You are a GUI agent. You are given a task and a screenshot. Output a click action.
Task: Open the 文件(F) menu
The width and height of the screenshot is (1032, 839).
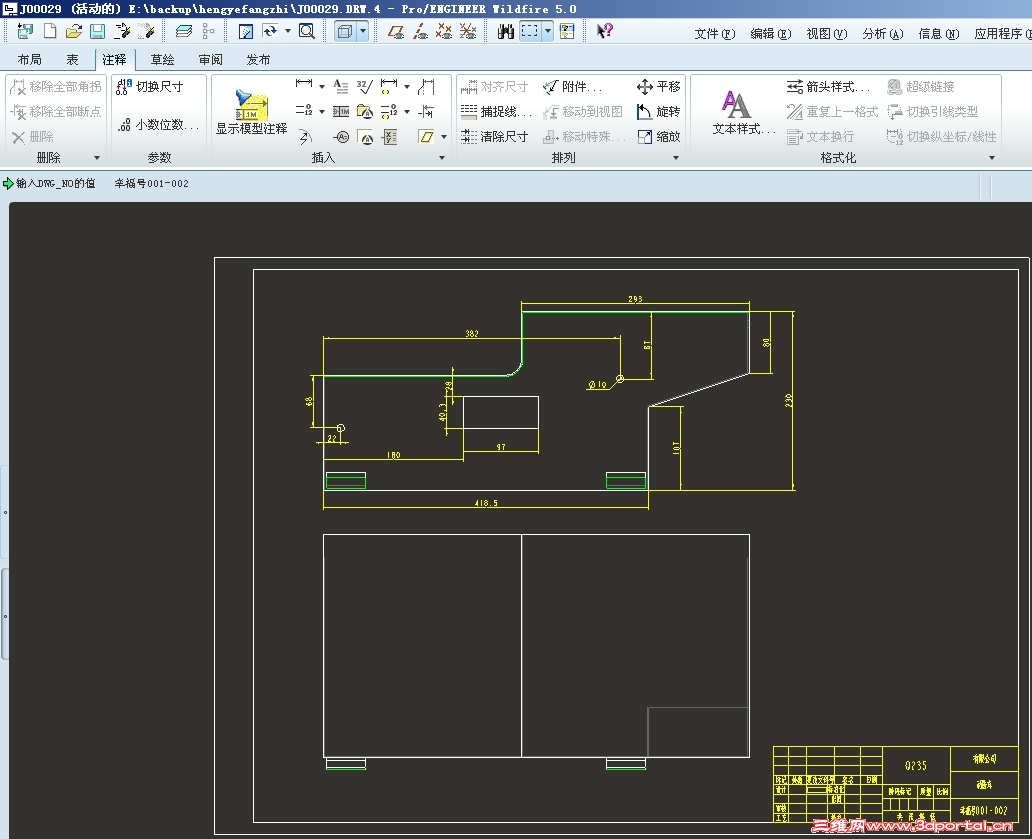[x=713, y=33]
